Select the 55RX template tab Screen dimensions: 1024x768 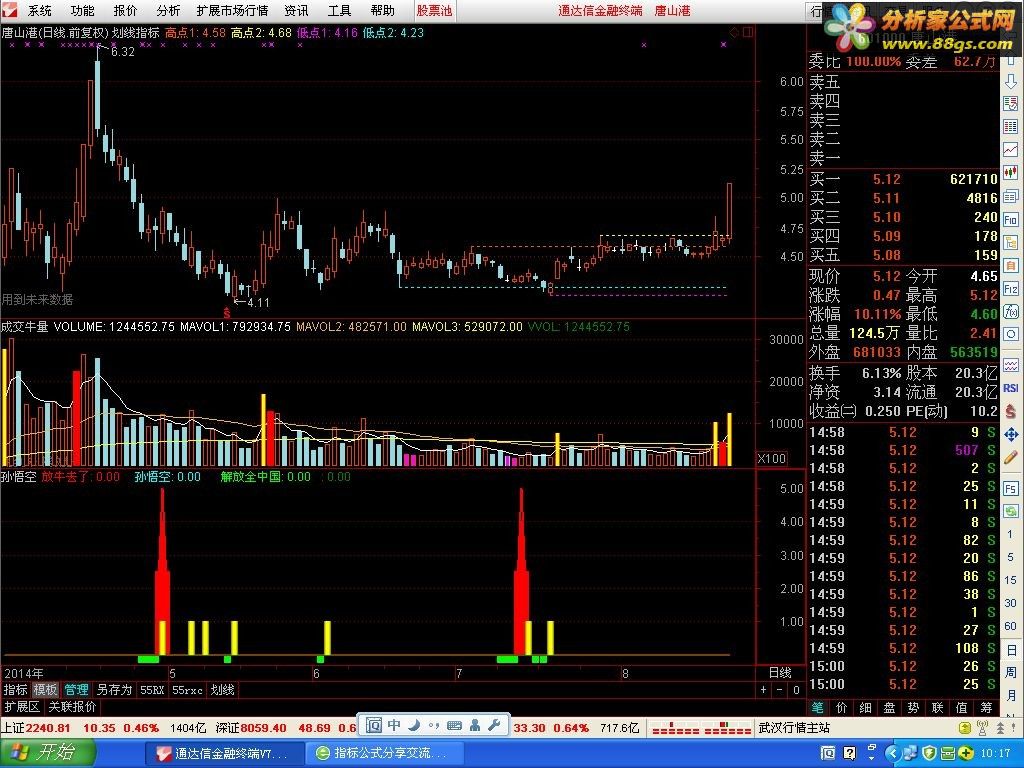click(x=152, y=690)
